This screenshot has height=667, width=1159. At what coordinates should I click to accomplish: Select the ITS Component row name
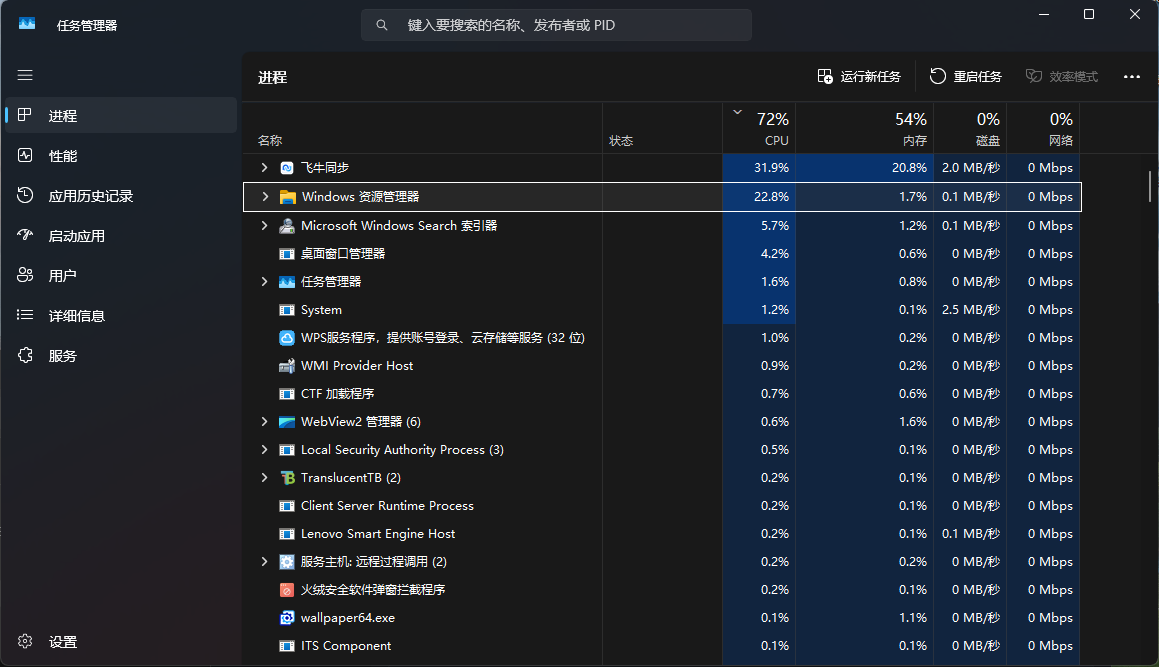click(346, 646)
